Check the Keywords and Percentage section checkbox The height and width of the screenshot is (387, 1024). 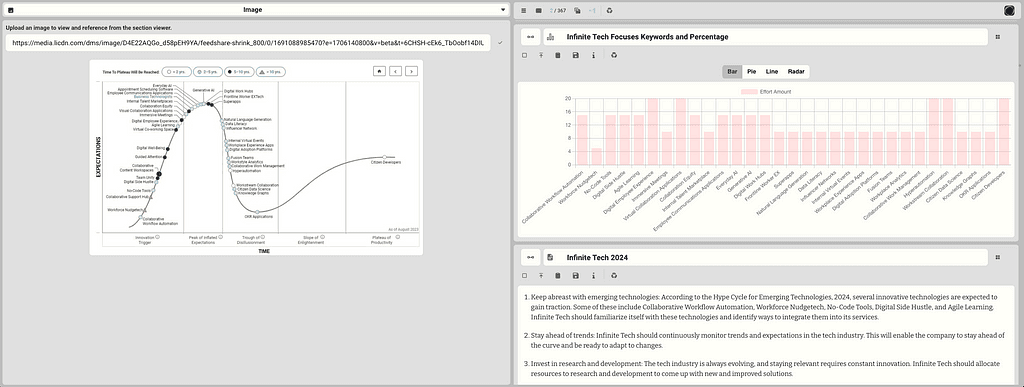(x=524, y=55)
